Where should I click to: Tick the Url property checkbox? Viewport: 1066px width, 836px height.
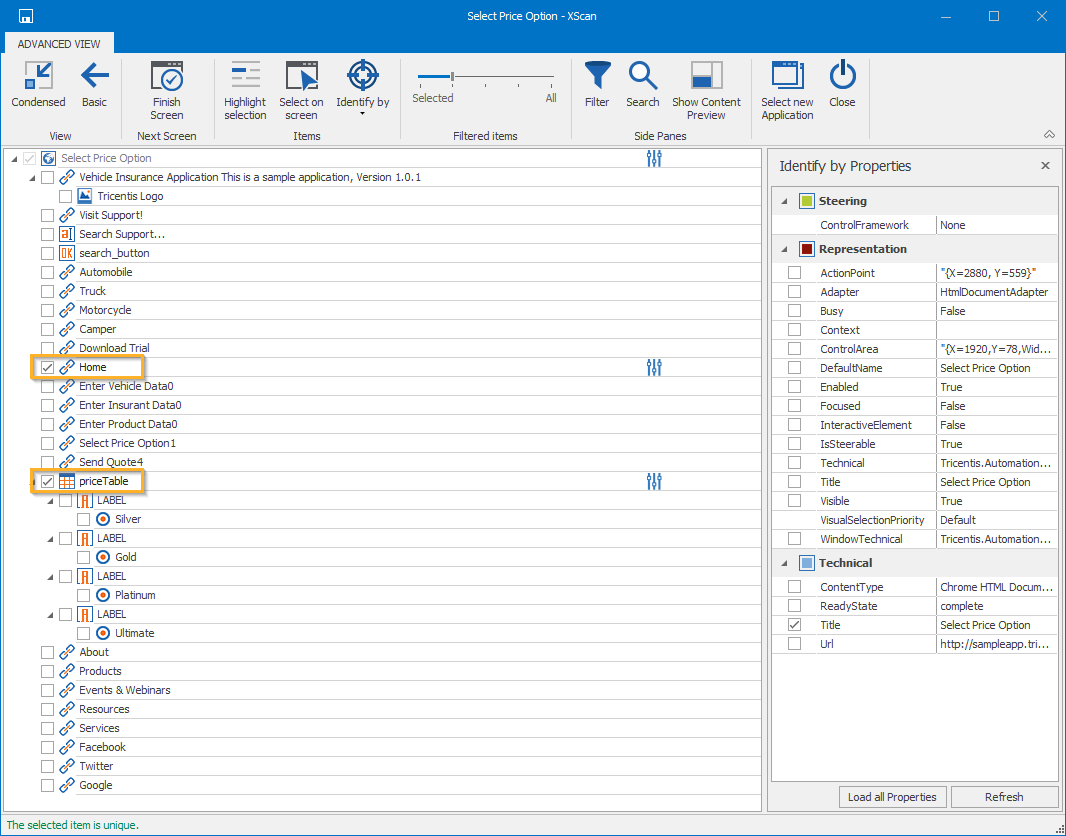pos(794,644)
